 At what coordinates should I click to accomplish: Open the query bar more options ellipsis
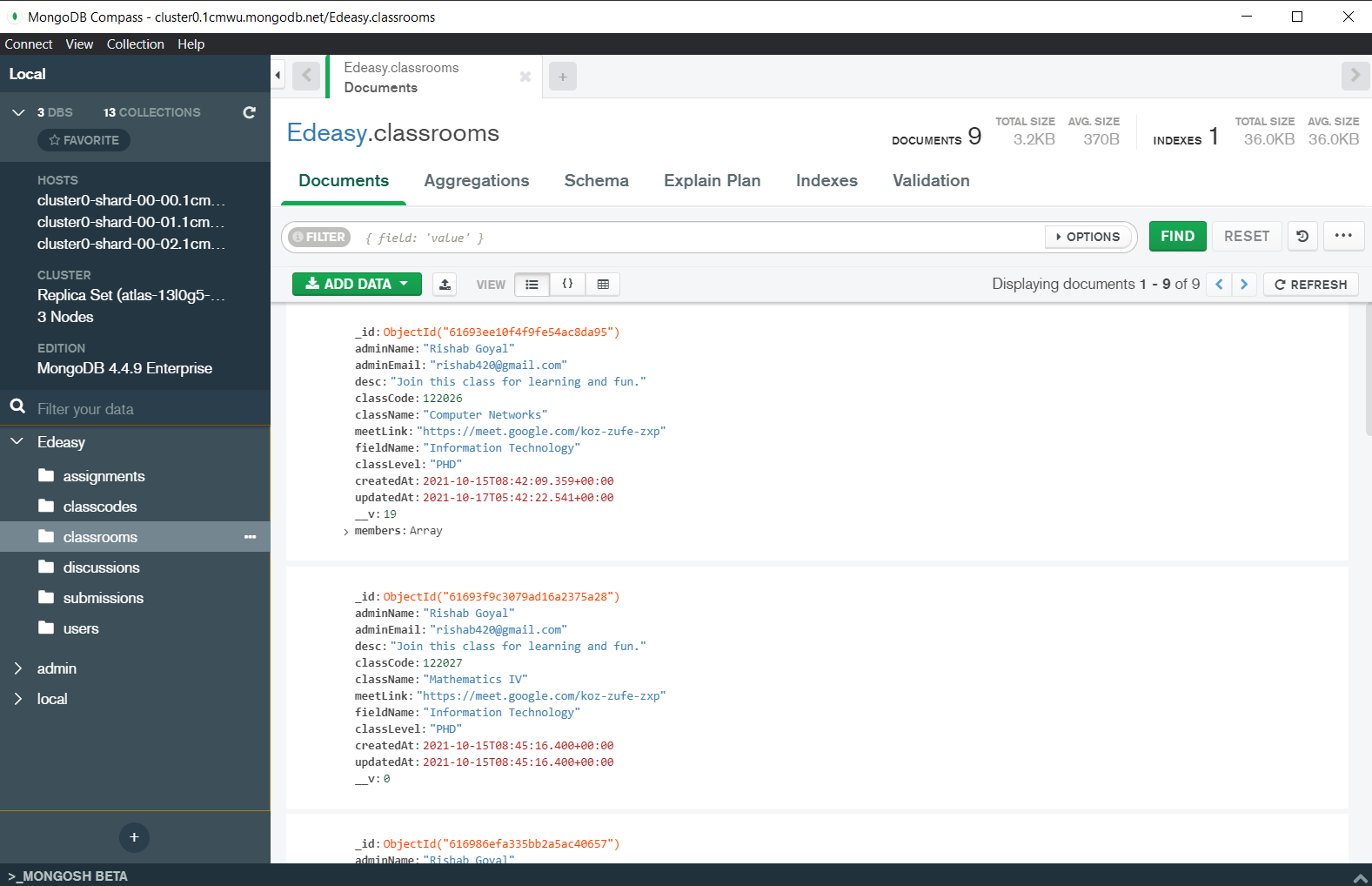point(1343,236)
